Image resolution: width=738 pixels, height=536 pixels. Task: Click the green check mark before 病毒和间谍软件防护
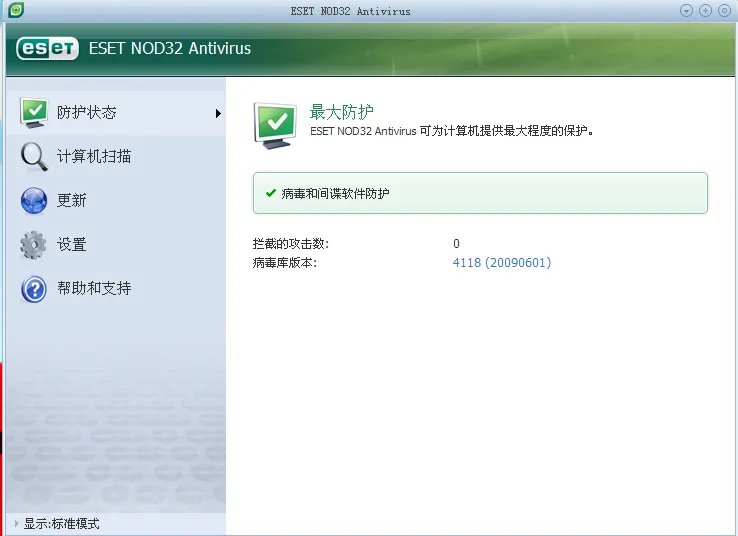click(270, 193)
